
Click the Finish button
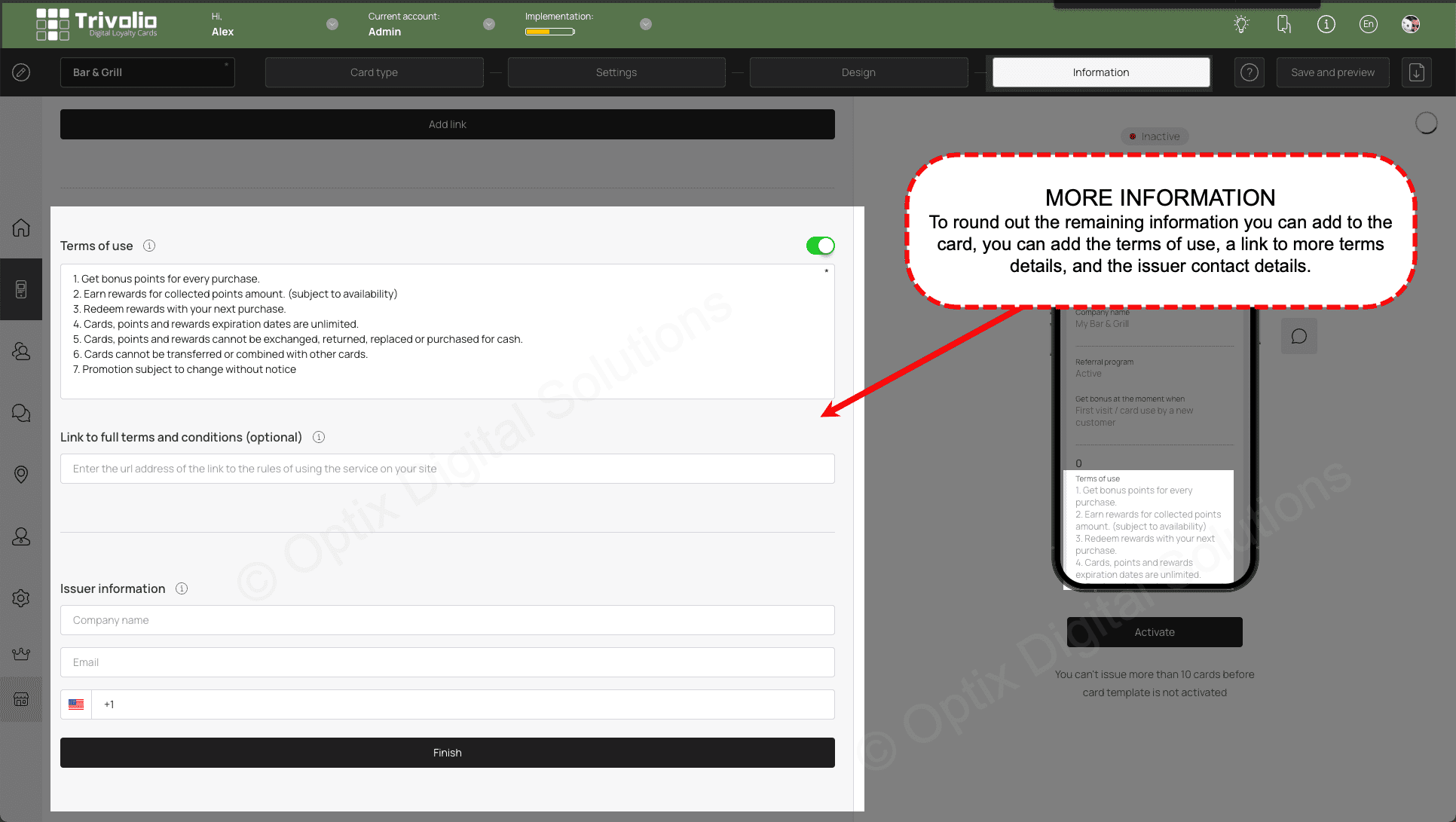point(447,752)
